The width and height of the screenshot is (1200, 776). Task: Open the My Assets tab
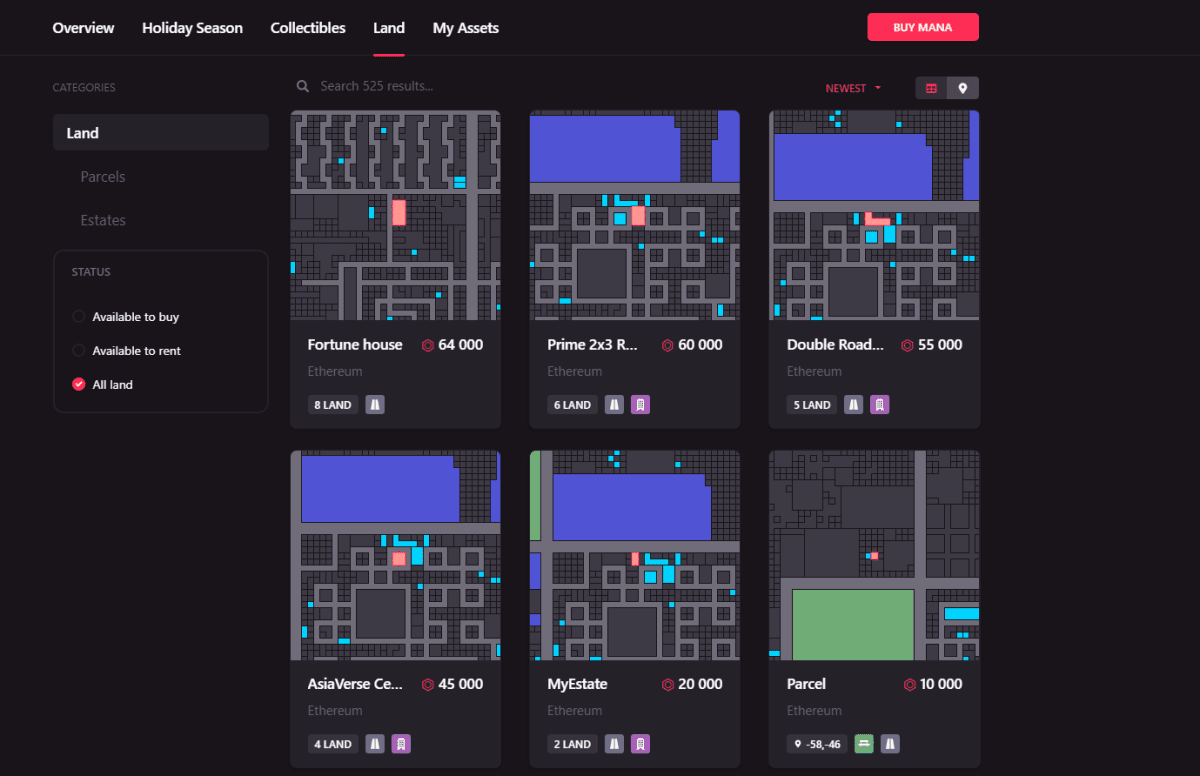click(465, 27)
